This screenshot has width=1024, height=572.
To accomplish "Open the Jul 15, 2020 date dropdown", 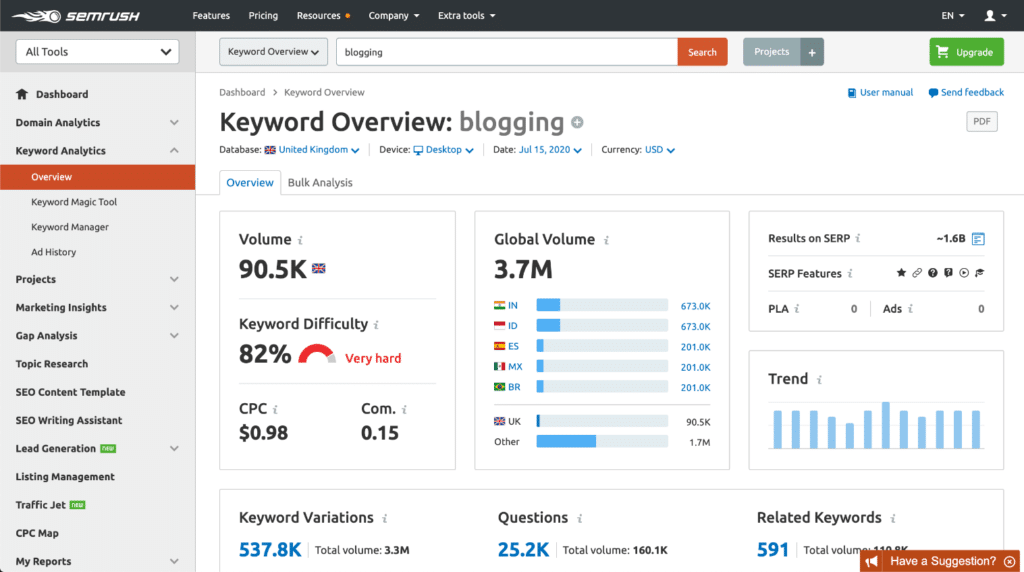I will (x=550, y=150).
